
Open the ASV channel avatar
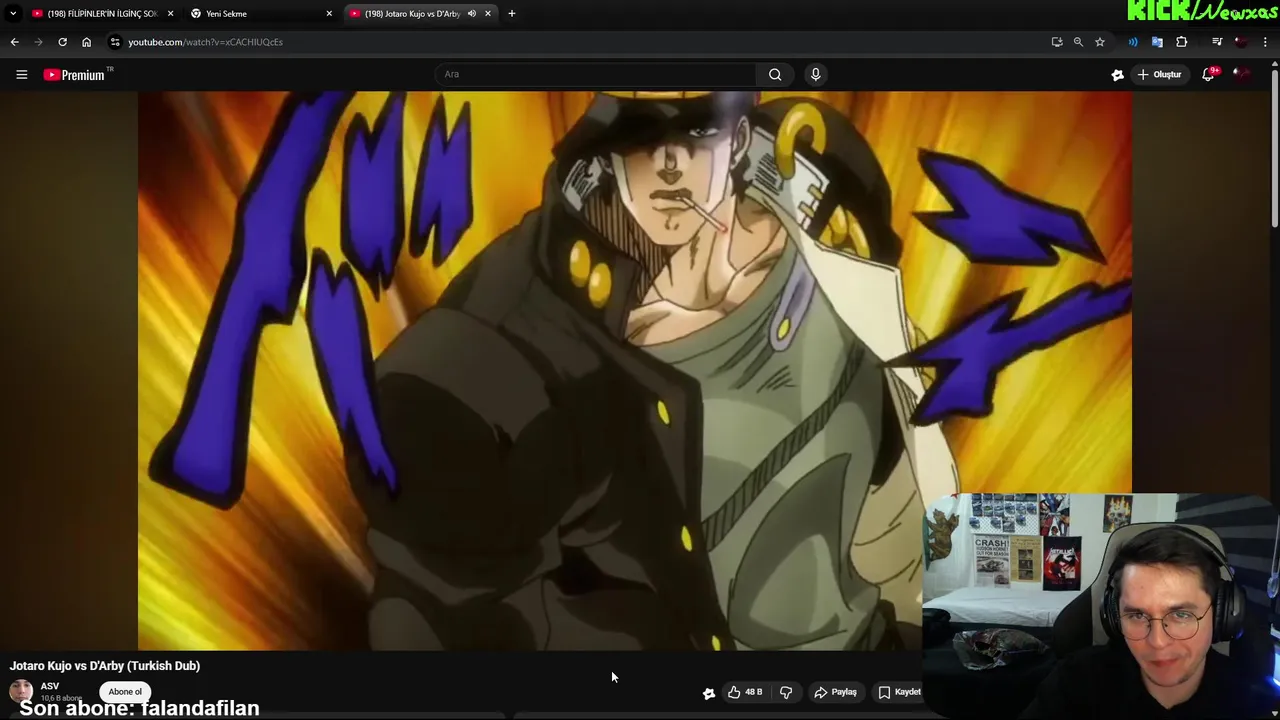(20, 691)
